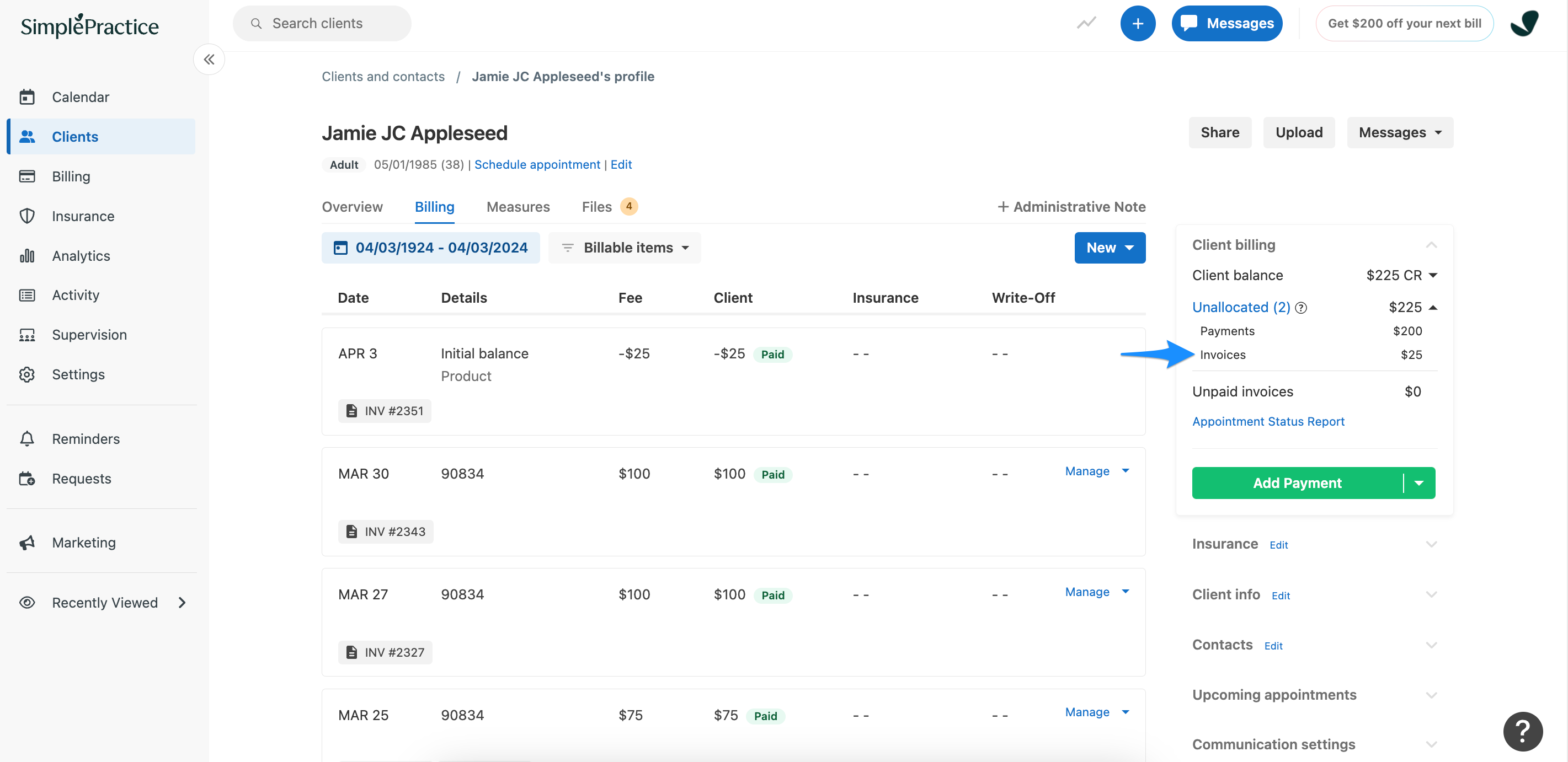Collapse the Unallocated section chevron
Viewport: 1568px width, 762px height.
(1433, 307)
